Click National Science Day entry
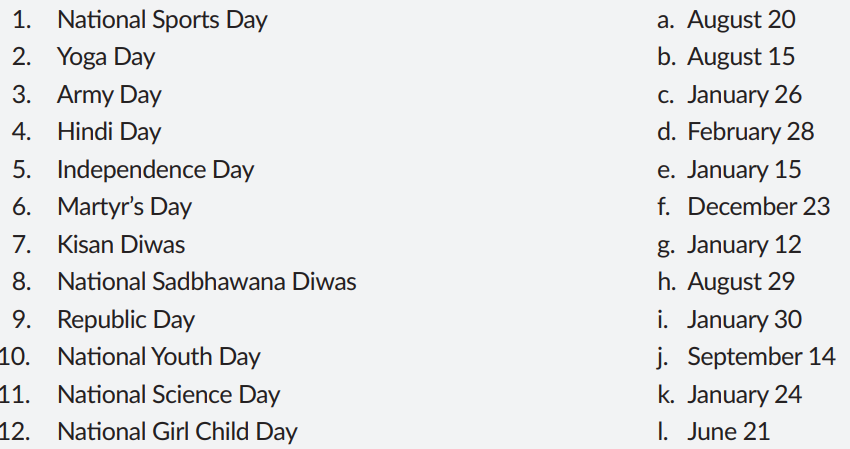The image size is (850, 449). click(168, 395)
